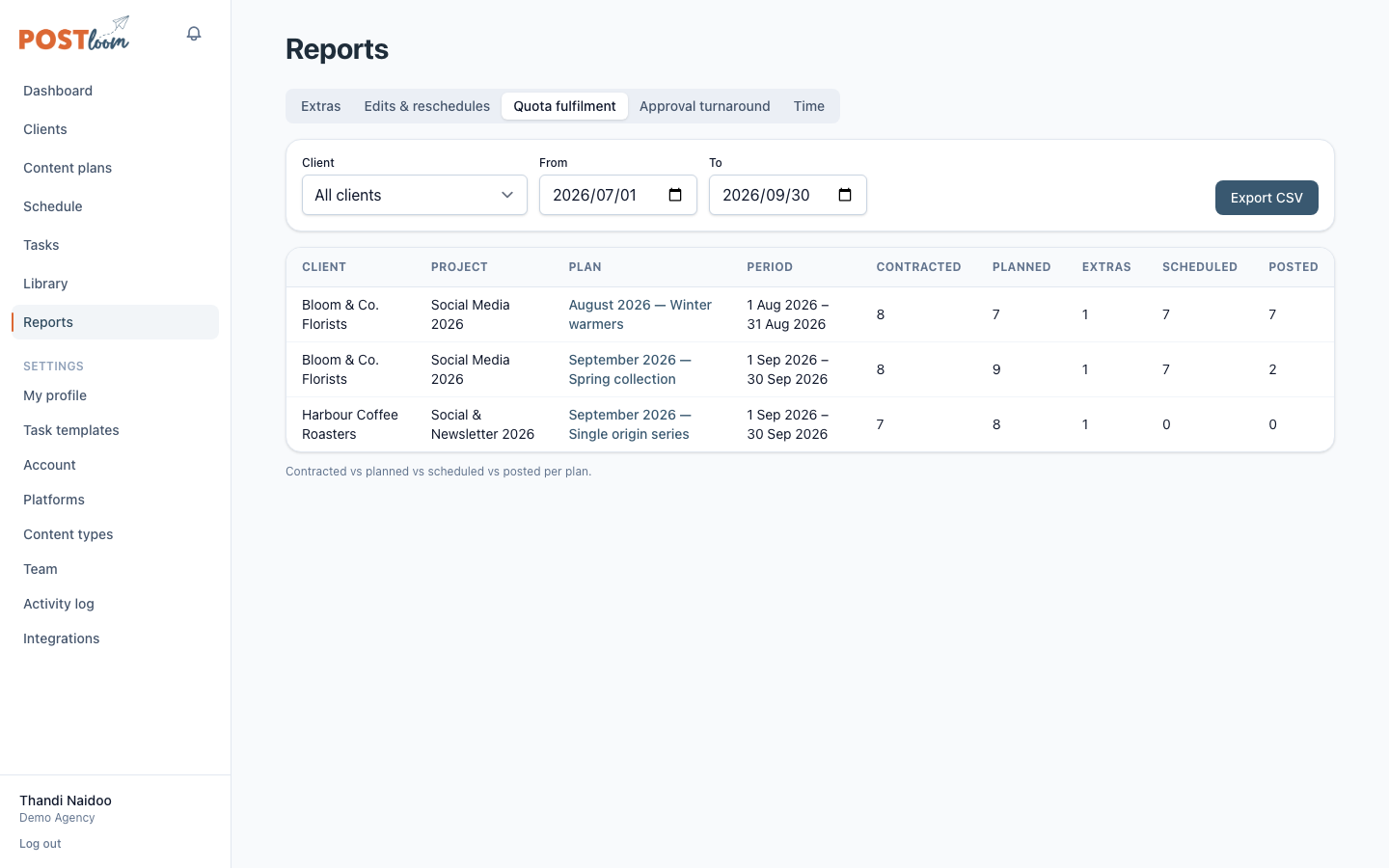Click the Scheduled column header
This screenshot has width=1389, height=868.
(1200, 267)
